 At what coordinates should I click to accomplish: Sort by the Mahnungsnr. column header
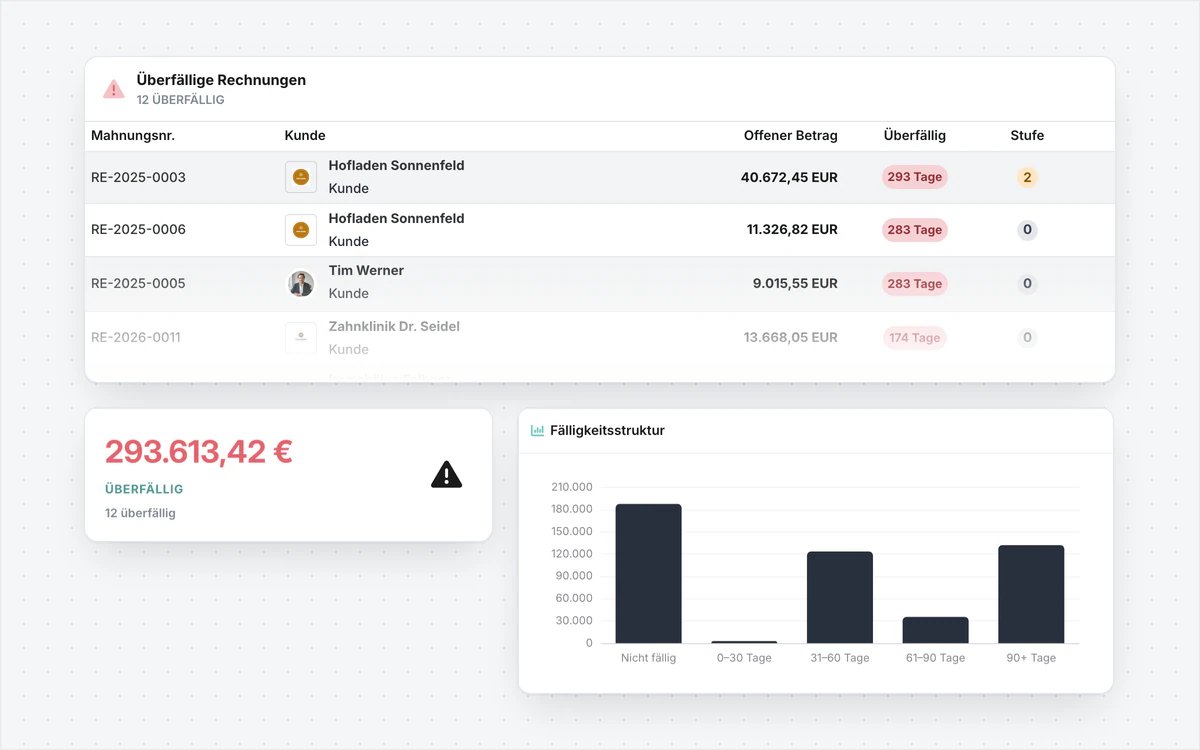click(x=133, y=136)
